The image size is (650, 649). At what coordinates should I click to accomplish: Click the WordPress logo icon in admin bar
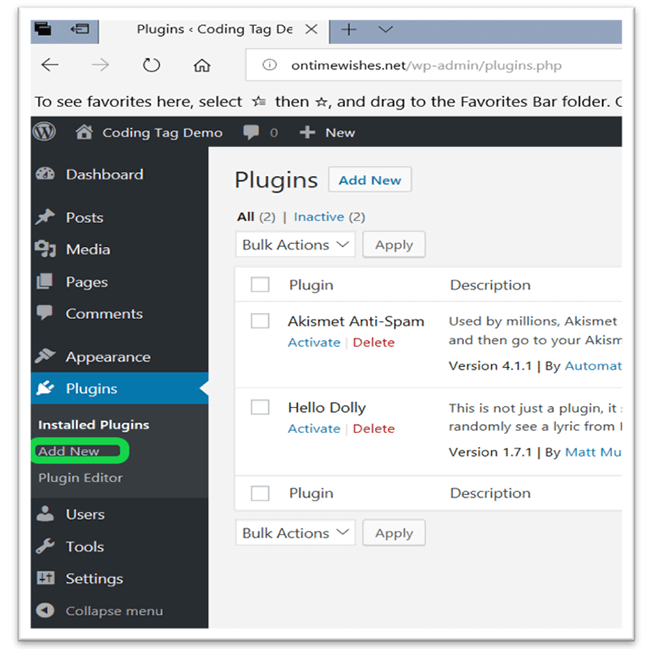44,132
